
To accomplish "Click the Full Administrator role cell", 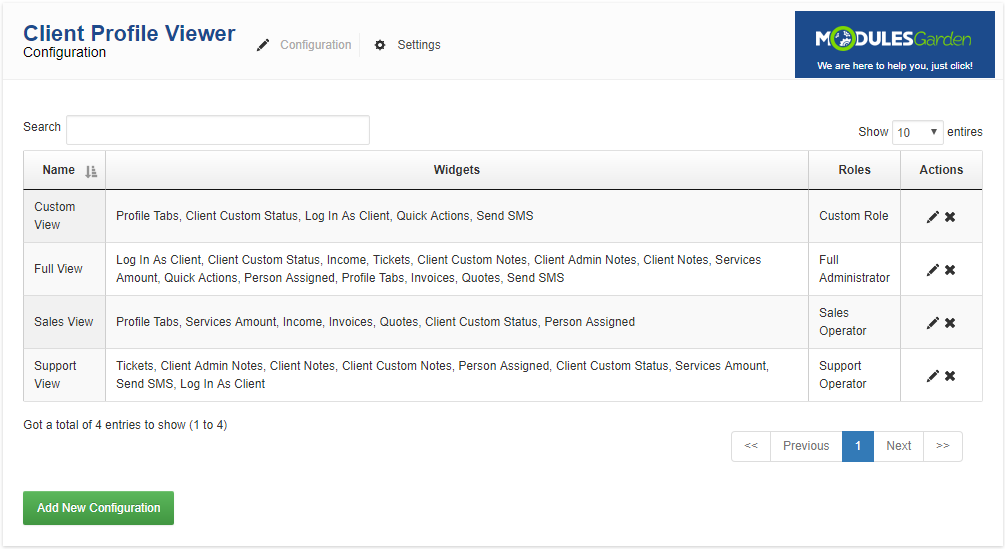I will [854, 269].
